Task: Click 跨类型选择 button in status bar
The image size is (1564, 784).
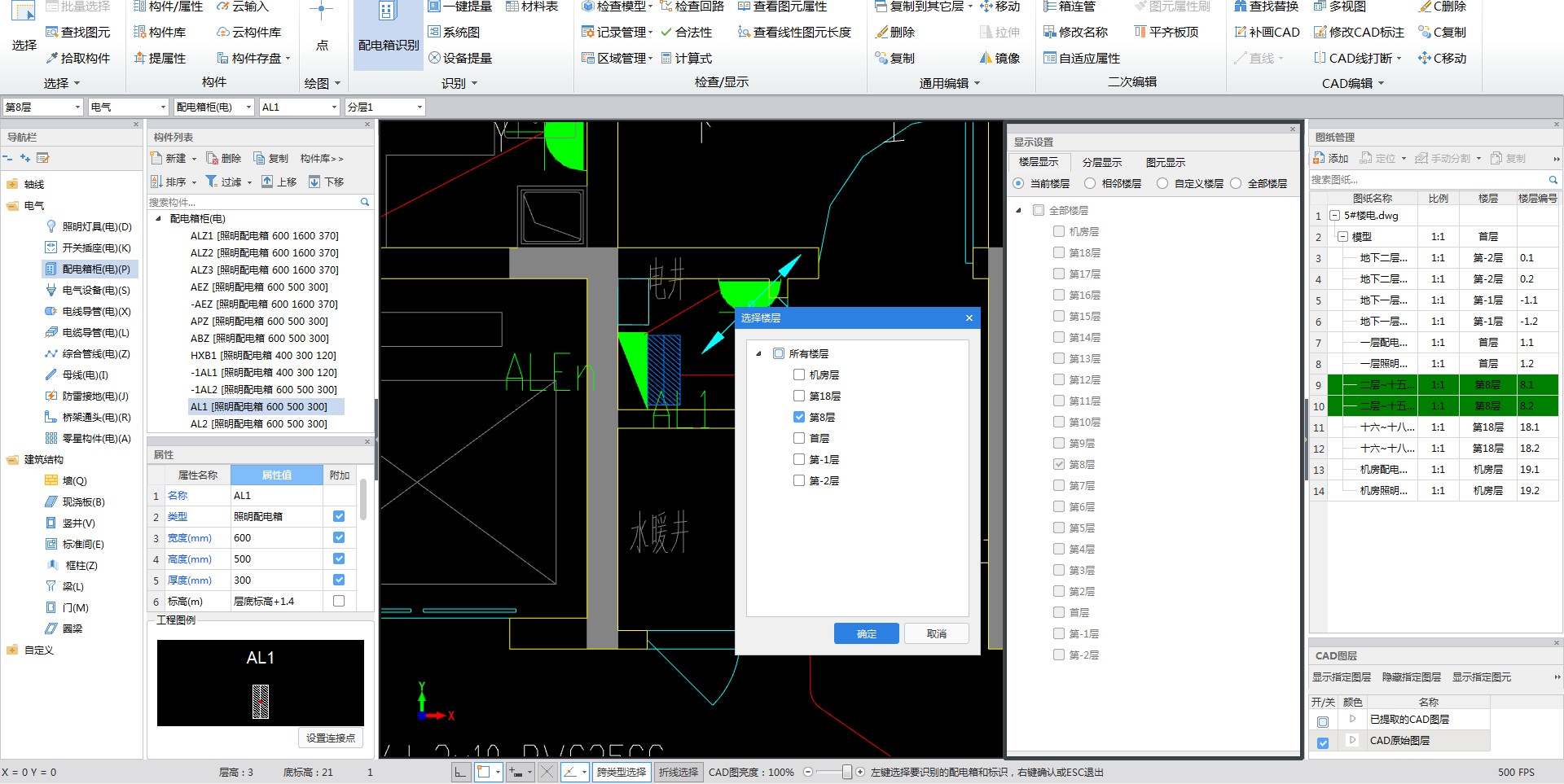Action: pos(622,772)
